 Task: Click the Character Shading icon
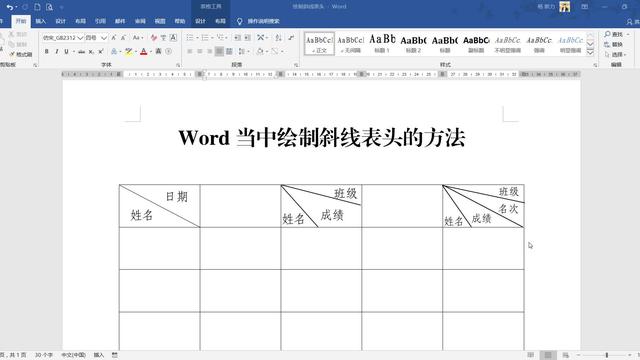pyautogui.click(x=158, y=51)
